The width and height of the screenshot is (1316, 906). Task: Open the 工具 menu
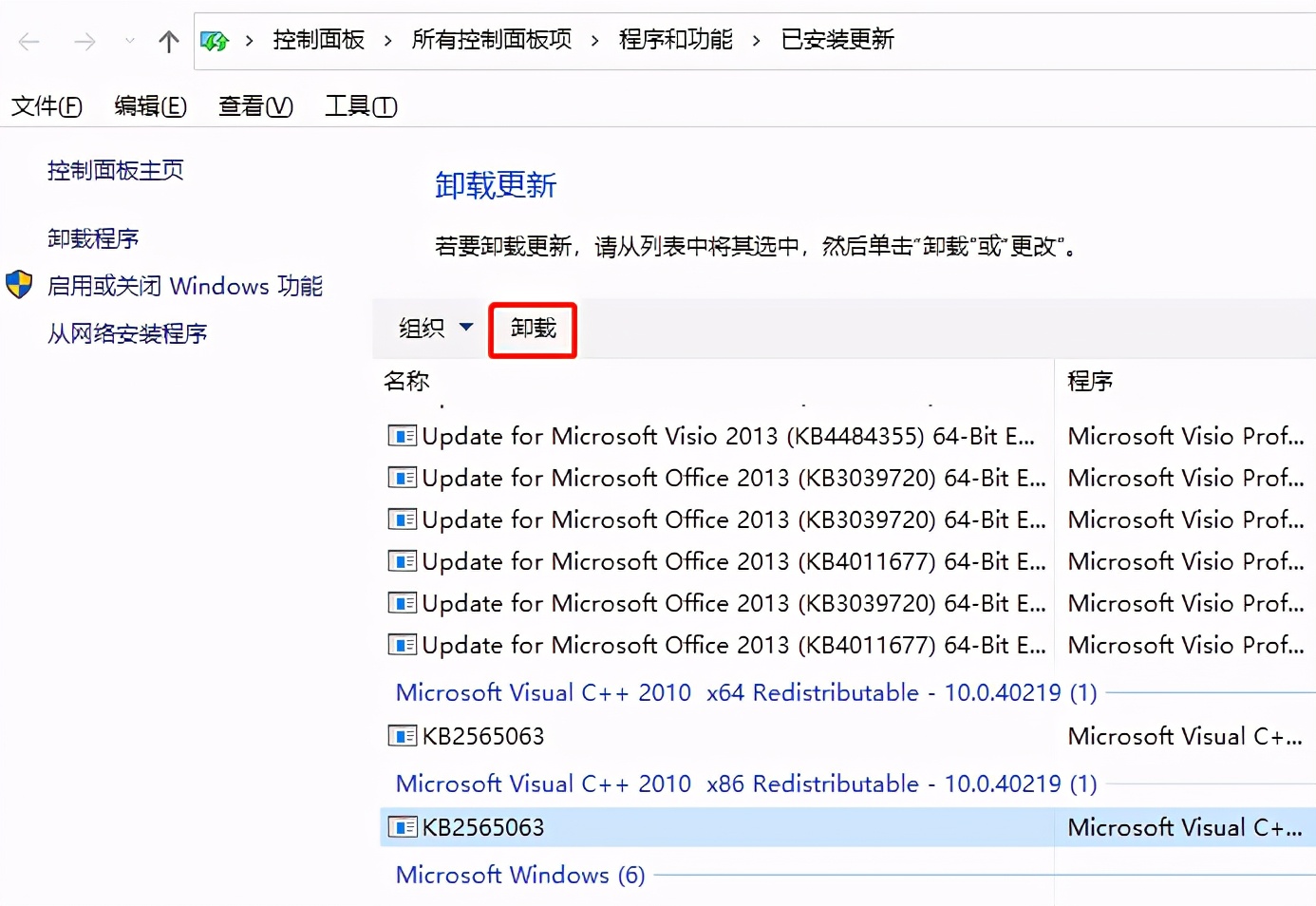360,106
